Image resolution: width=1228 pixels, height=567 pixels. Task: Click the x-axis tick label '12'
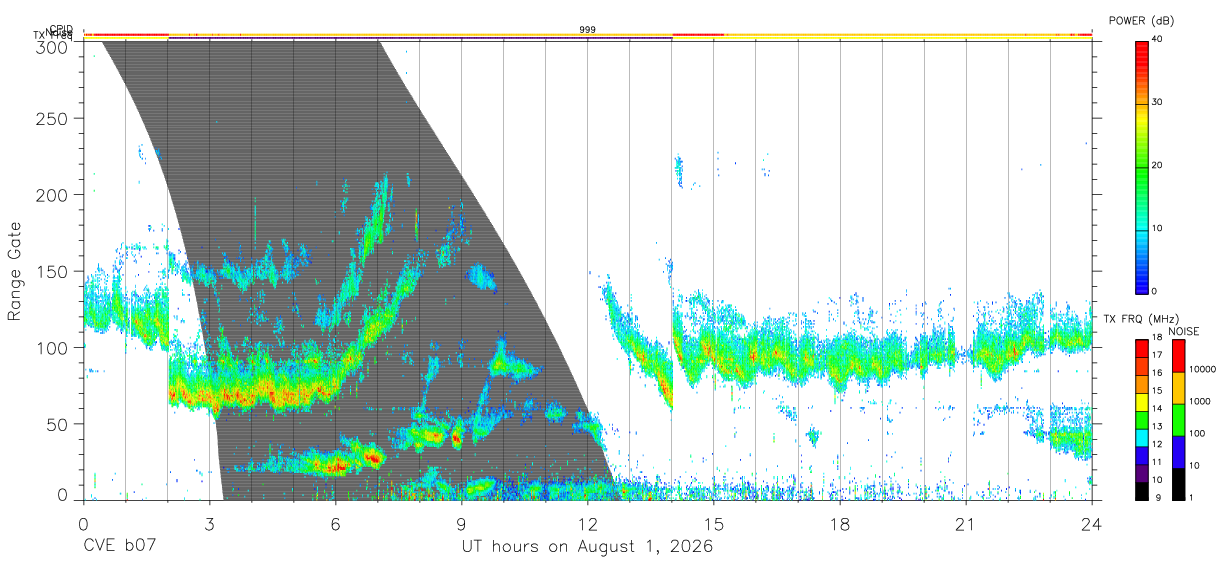tap(588, 524)
